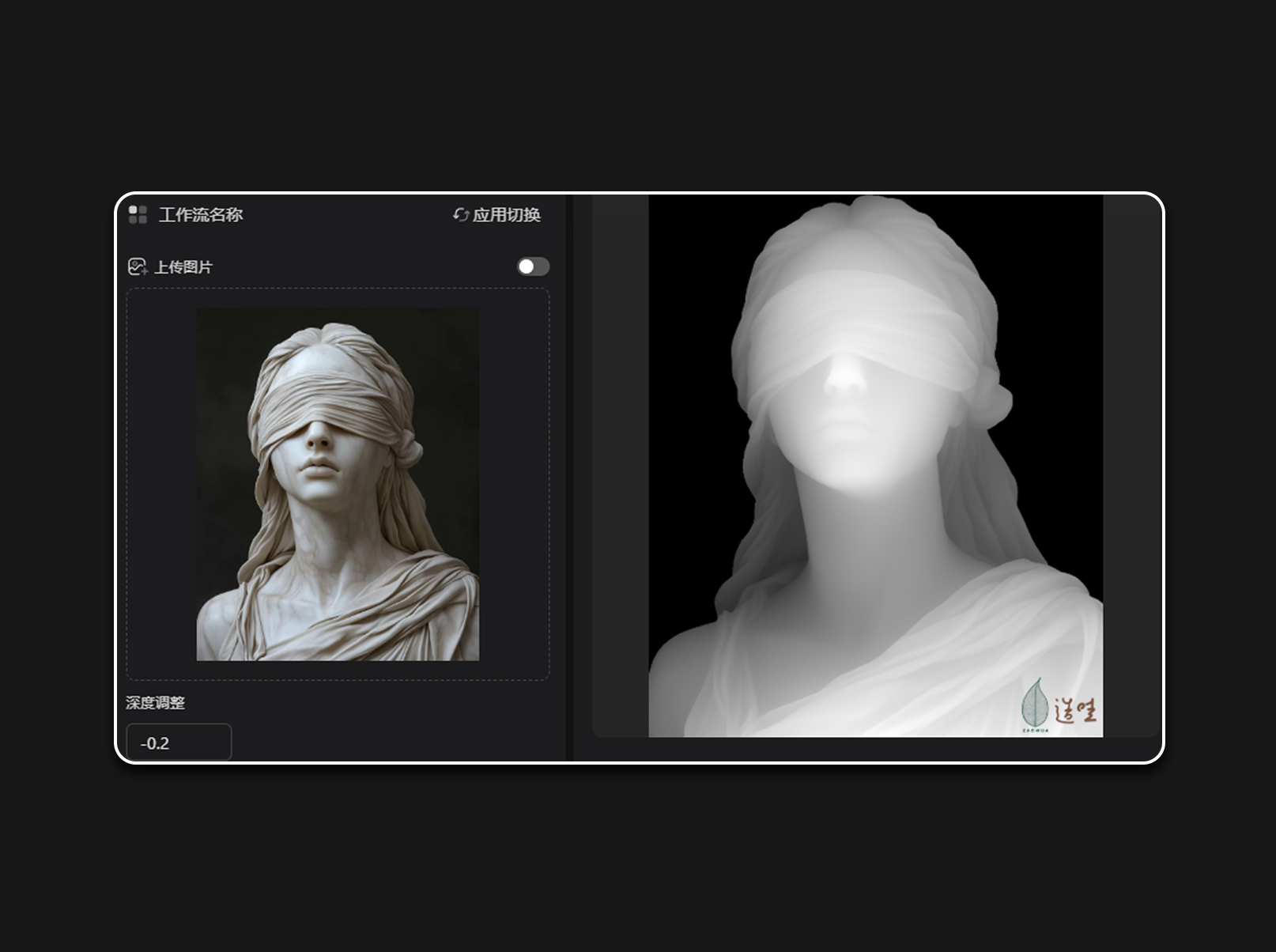Focus the depth value field showing -0.2
Viewport: 1276px width, 952px height.
tap(179, 742)
